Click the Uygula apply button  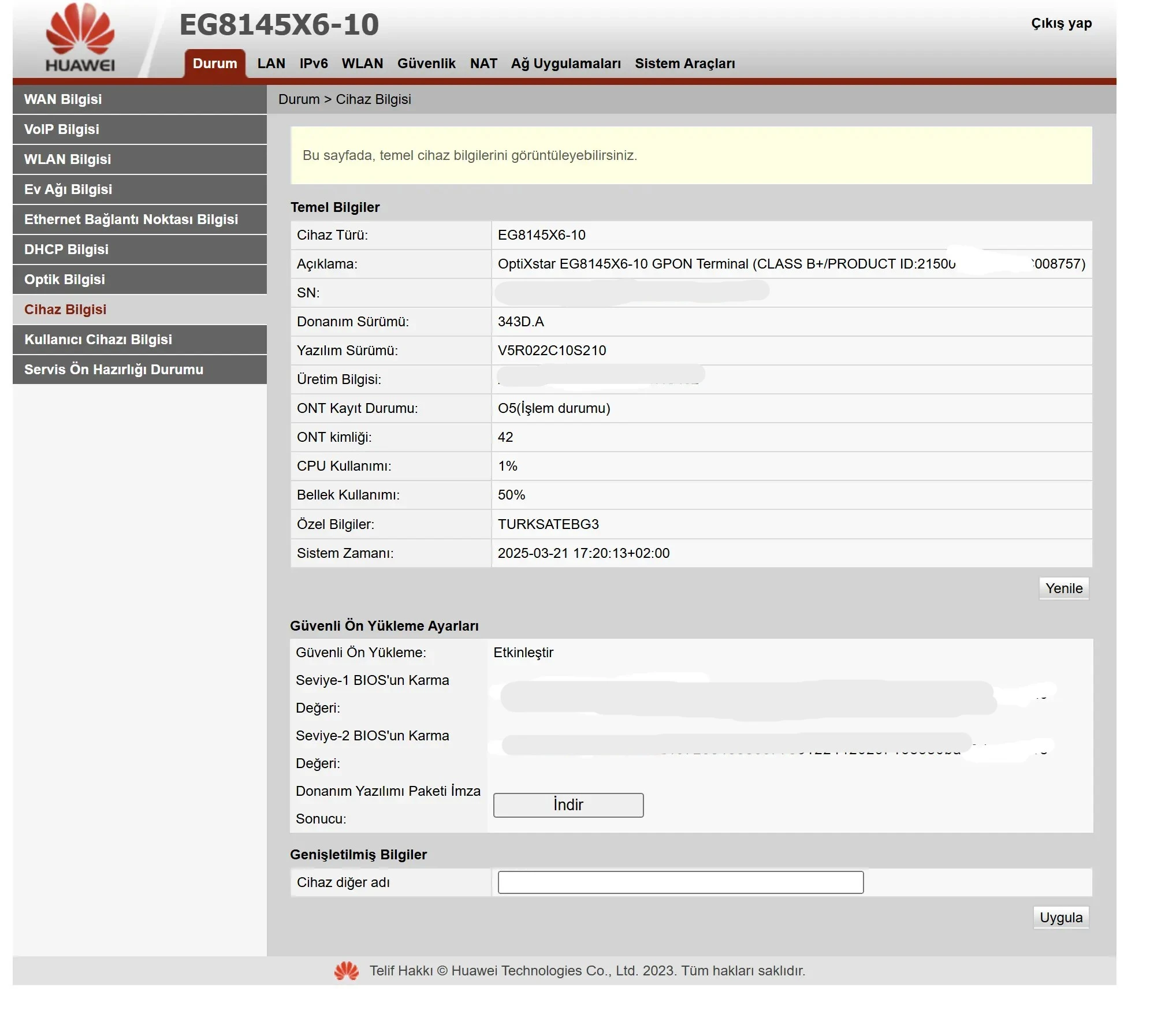point(1061,918)
